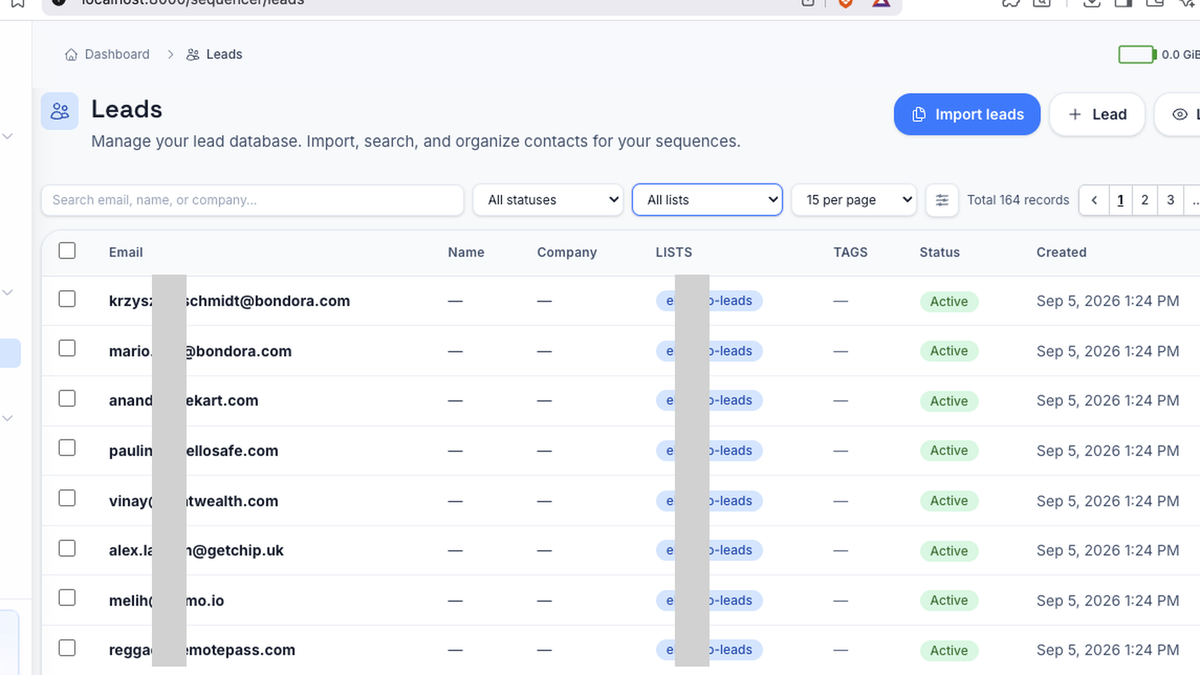1200x675 pixels.
Task: Go to the previous page arrow
Action: pos(1094,200)
